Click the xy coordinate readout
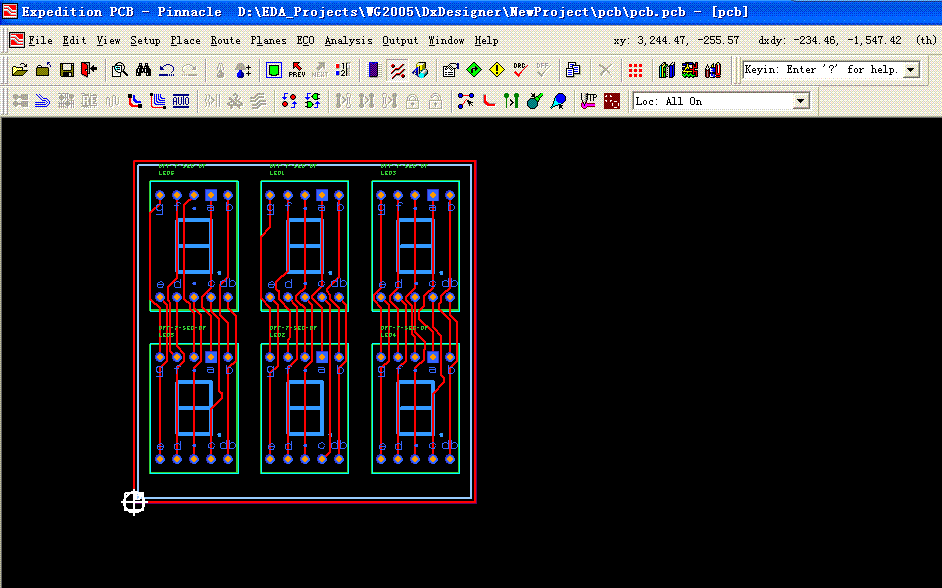The width and height of the screenshot is (942, 588). (x=676, y=40)
